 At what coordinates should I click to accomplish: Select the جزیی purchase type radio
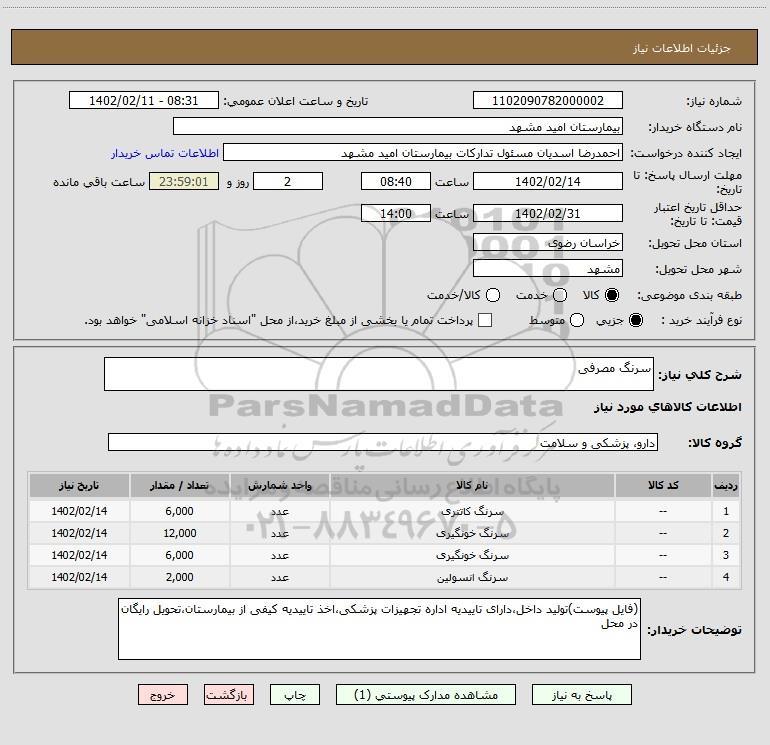[636, 320]
